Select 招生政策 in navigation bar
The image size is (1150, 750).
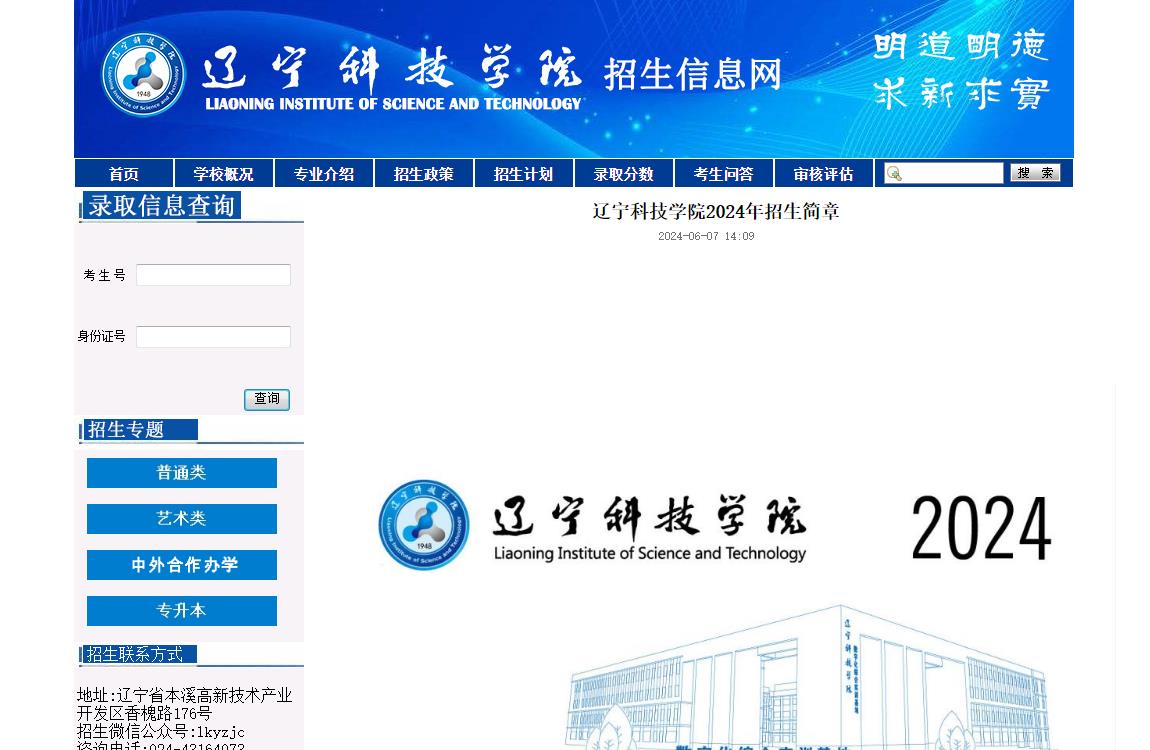coord(424,174)
